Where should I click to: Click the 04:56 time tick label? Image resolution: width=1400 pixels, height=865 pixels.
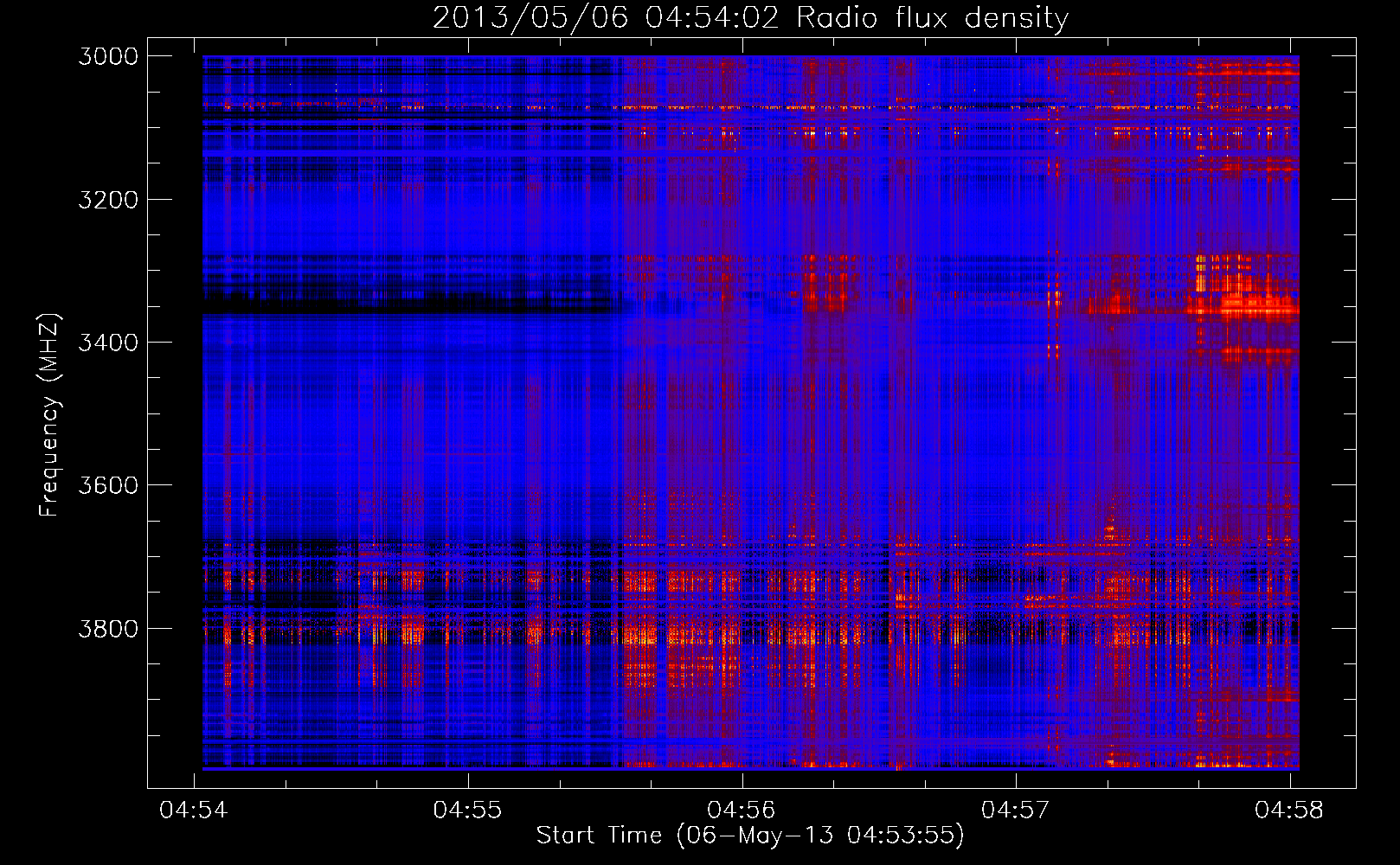(x=742, y=810)
